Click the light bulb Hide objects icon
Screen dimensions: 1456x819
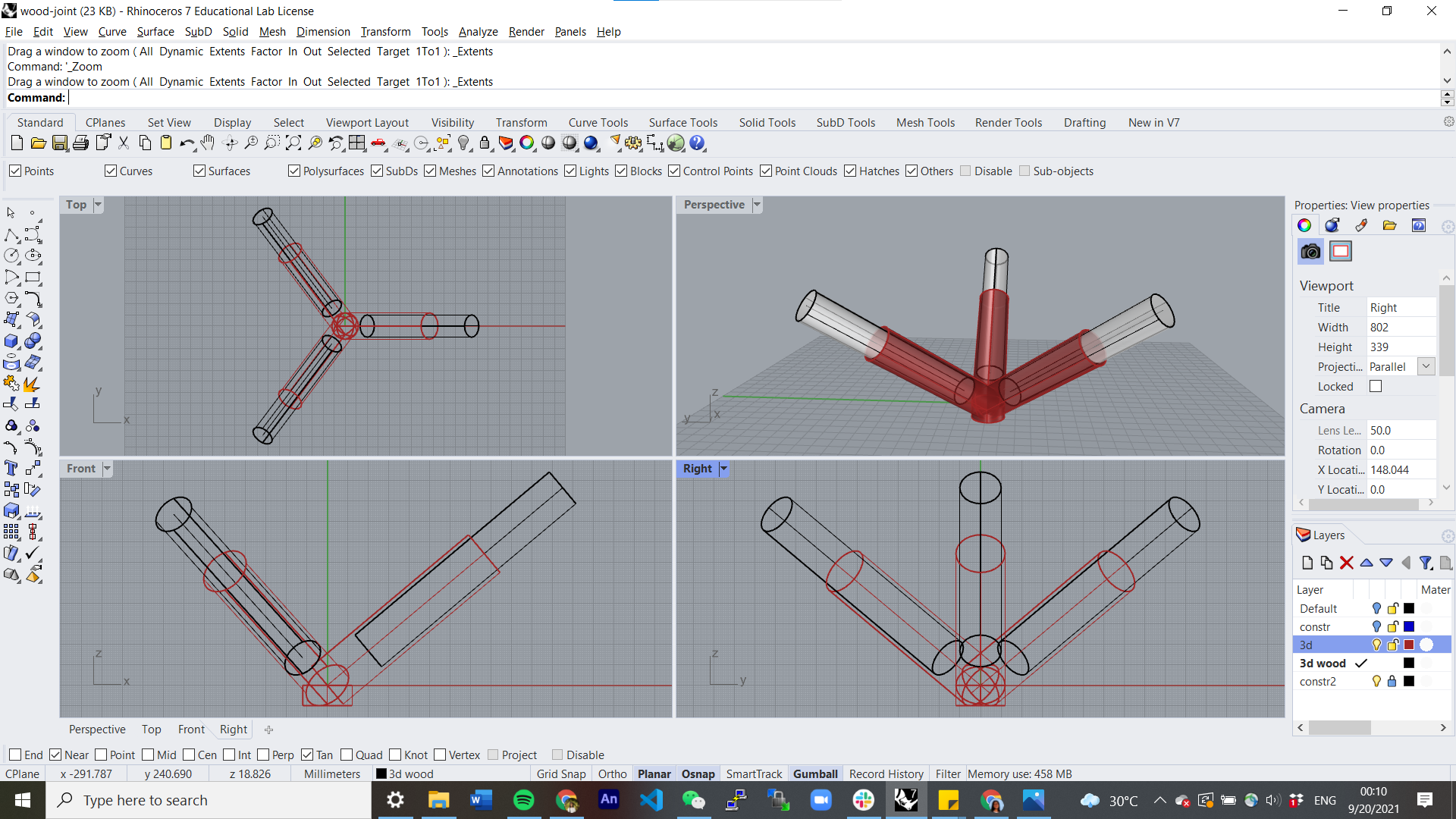pos(464,143)
